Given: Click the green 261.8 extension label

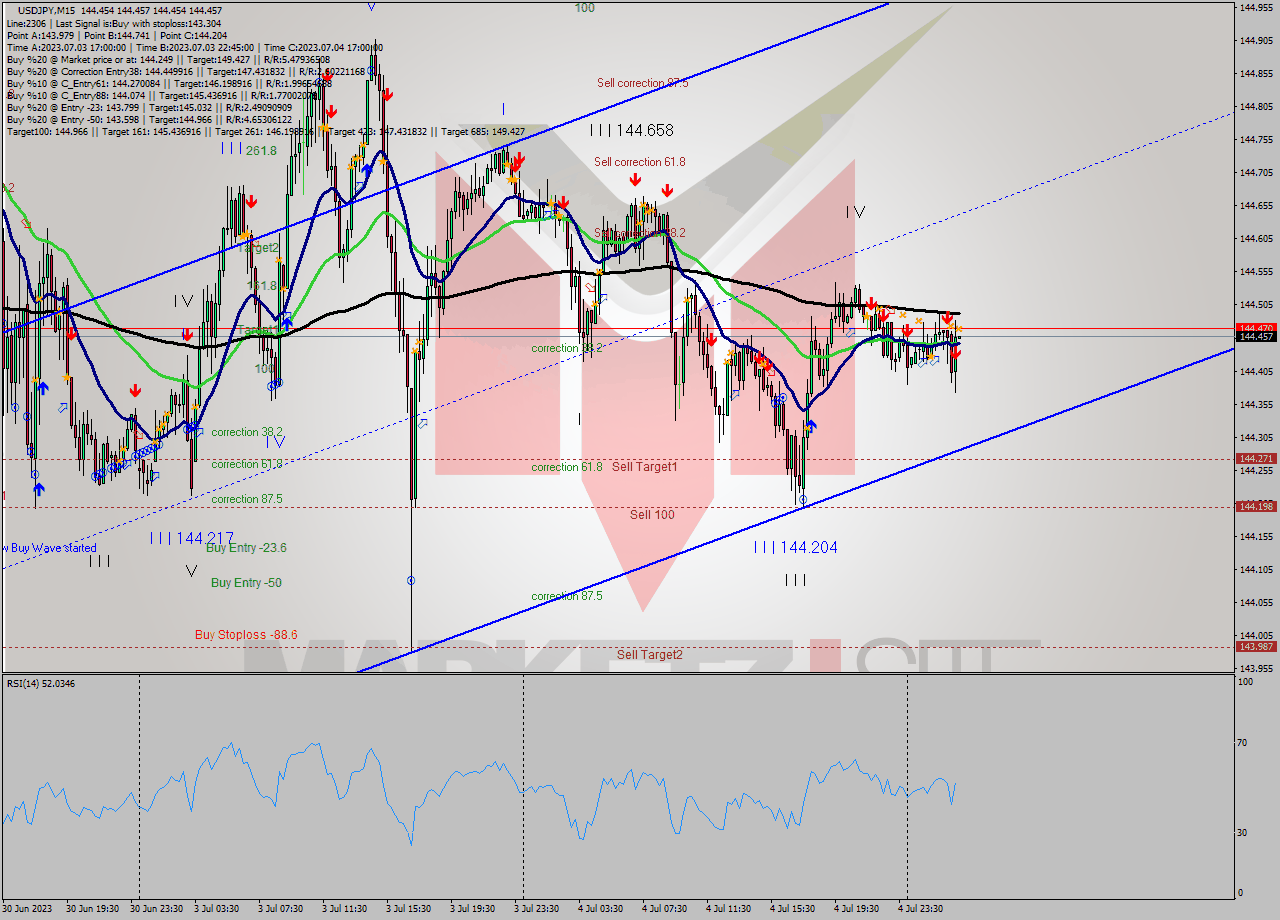Looking at the screenshot, I should [x=261, y=151].
